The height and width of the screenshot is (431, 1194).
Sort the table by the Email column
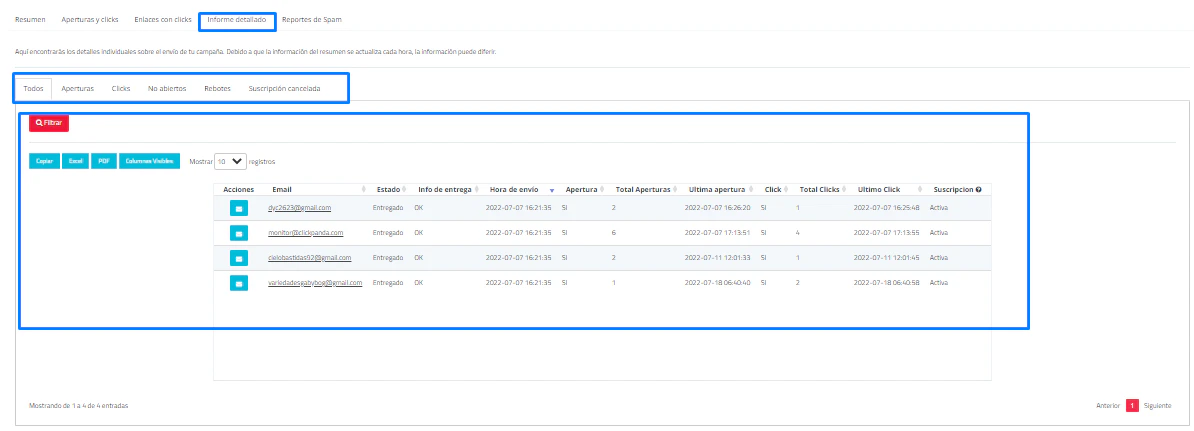[318, 189]
